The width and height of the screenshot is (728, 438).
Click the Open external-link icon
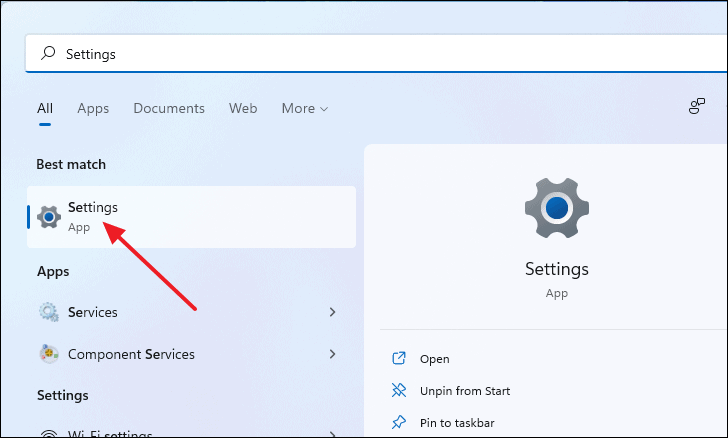399,358
